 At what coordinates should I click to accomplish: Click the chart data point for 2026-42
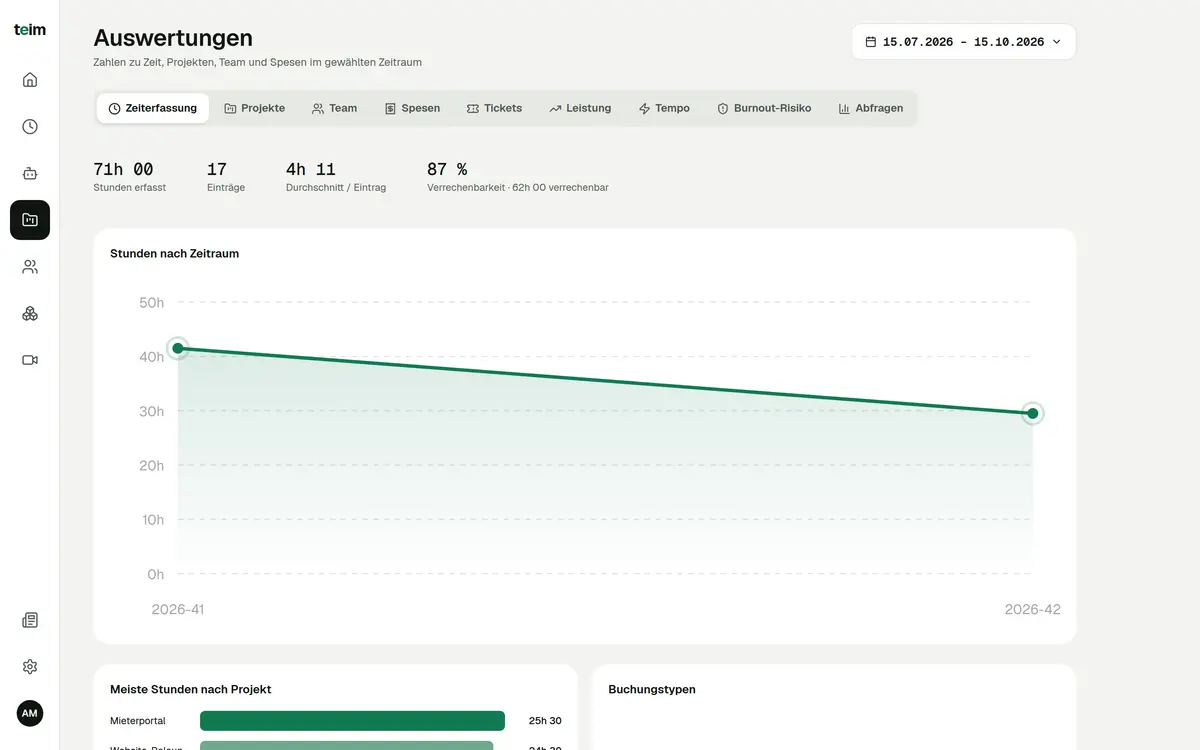point(1033,413)
